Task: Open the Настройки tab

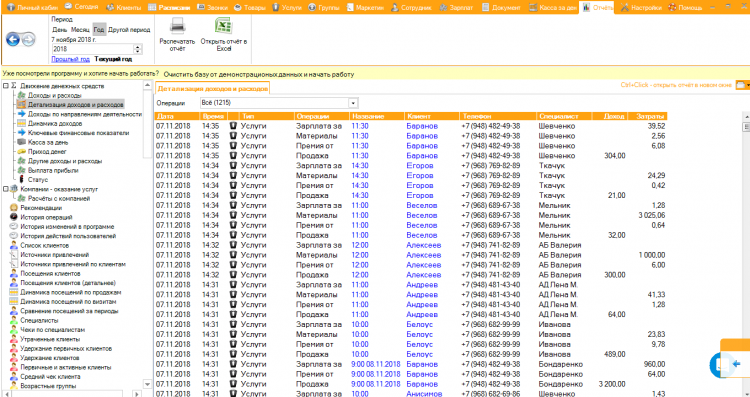Action: pyautogui.click(x=641, y=7)
